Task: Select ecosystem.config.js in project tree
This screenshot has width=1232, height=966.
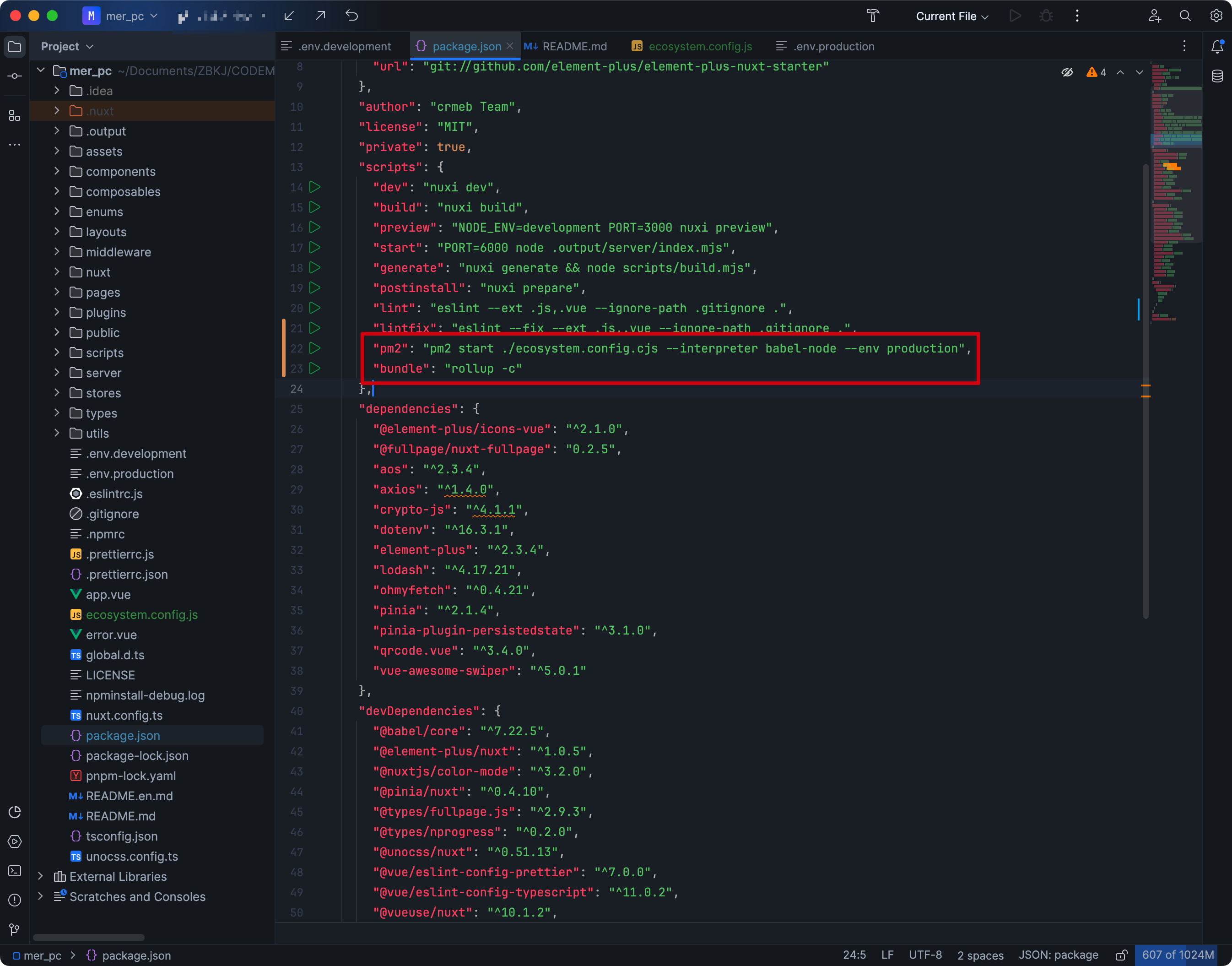Action: (x=141, y=615)
